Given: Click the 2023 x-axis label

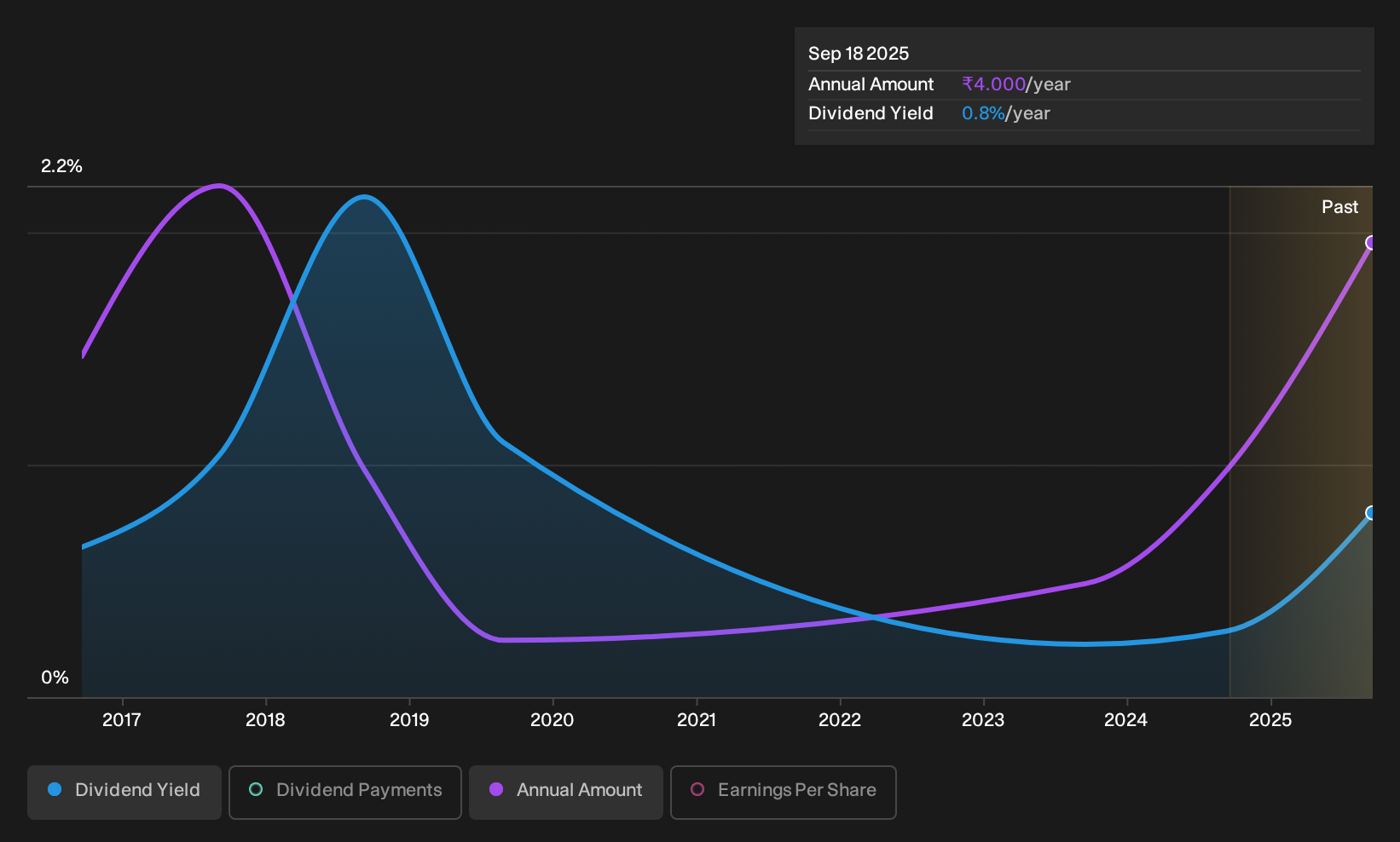Looking at the screenshot, I should (x=983, y=720).
